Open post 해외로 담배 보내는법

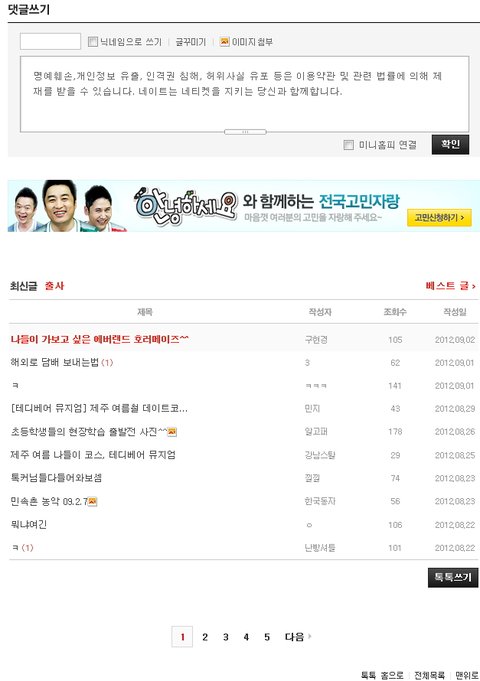coord(55,362)
